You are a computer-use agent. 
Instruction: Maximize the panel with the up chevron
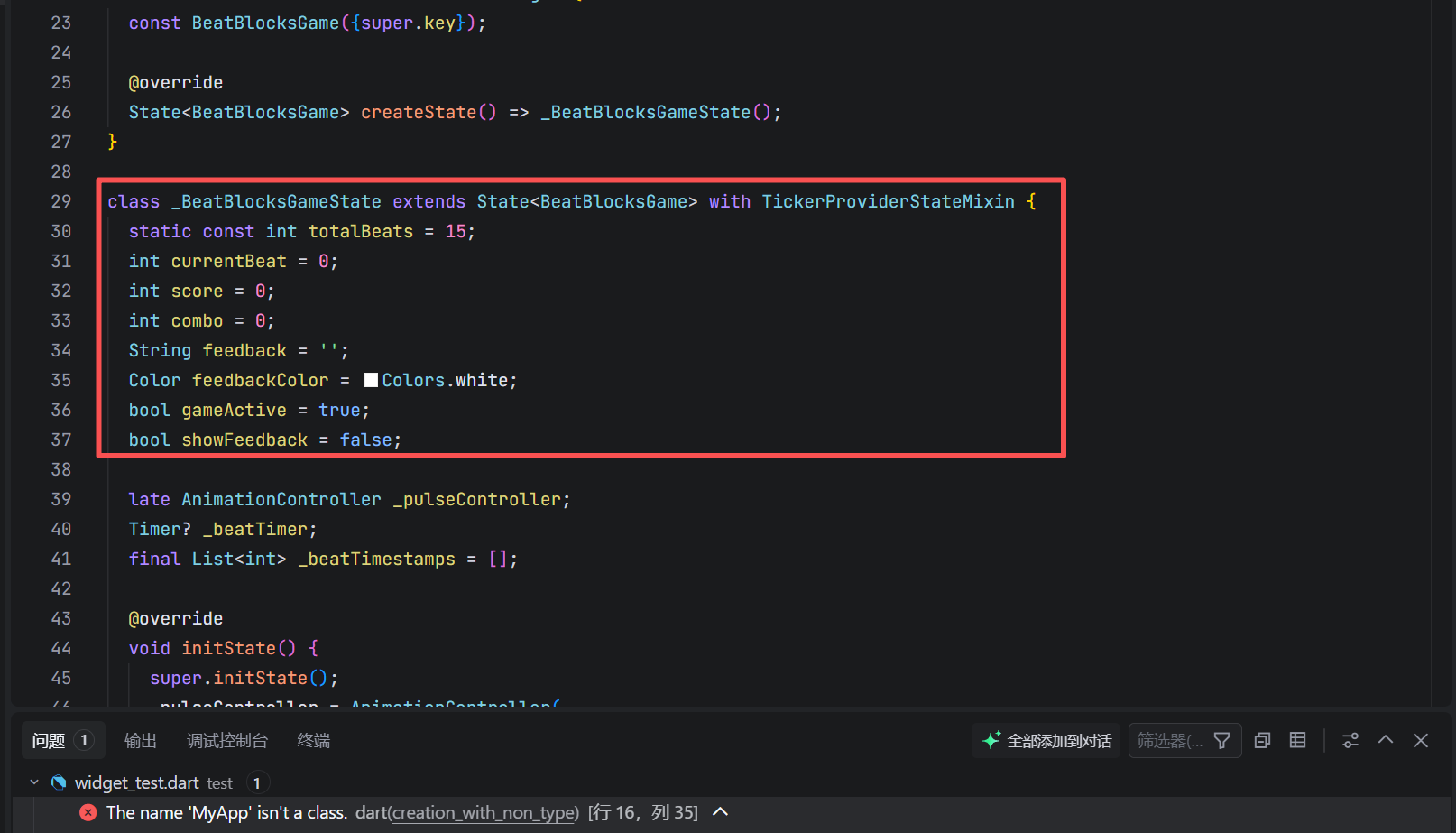pyautogui.click(x=1386, y=740)
